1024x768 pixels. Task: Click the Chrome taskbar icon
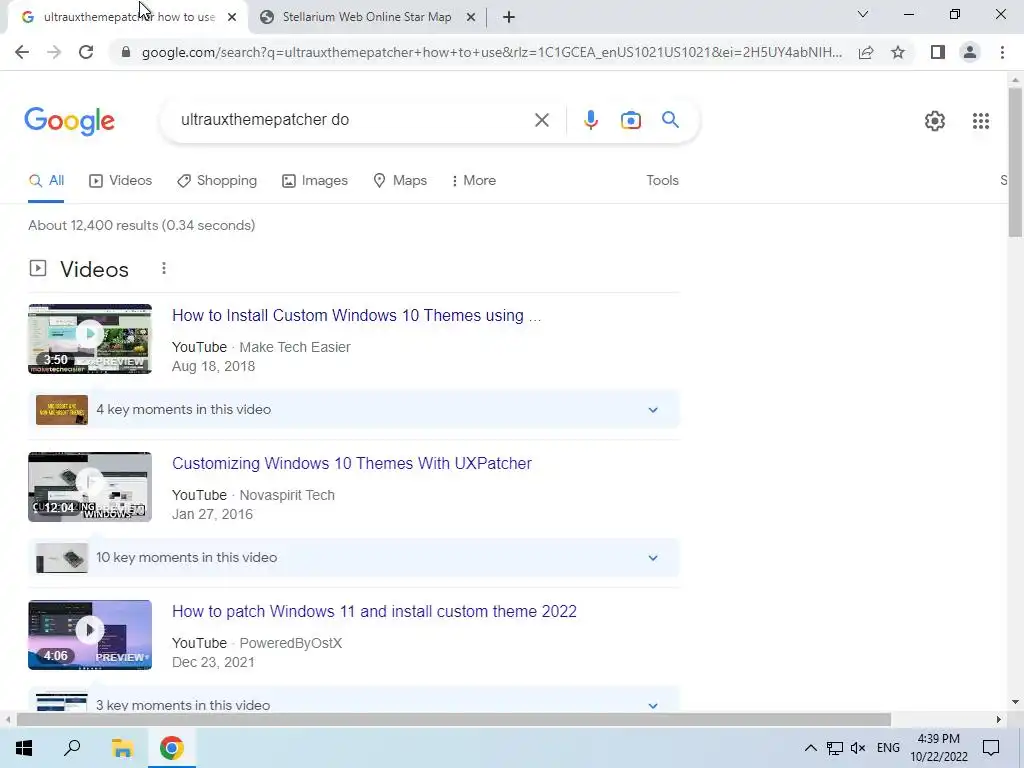coord(172,748)
